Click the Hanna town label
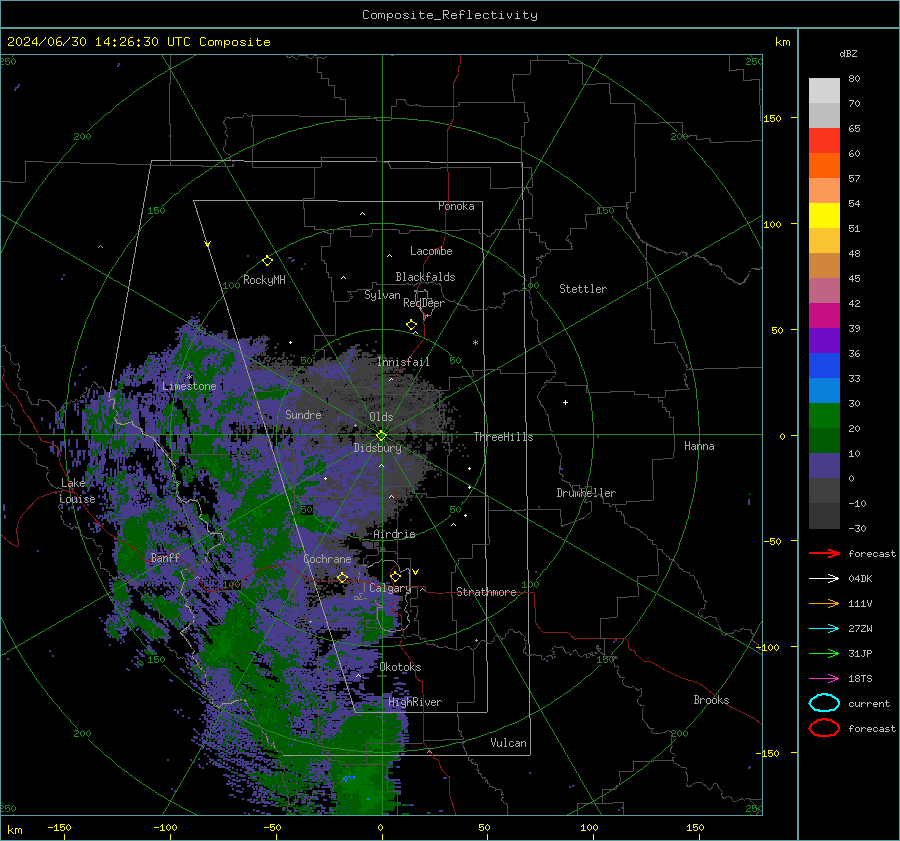Image resolution: width=900 pixels, height=841 pixels. [699, 446]
